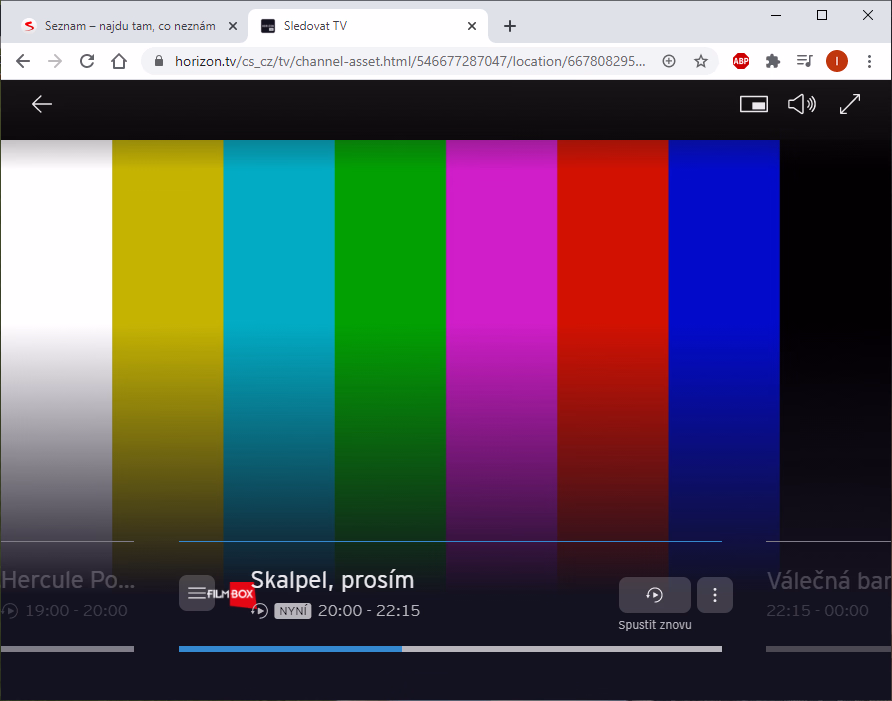The height and width of the screenshot is (701, 892).
Task: Open the AdBlock Plus extension
Action: (x=741, y=61)
